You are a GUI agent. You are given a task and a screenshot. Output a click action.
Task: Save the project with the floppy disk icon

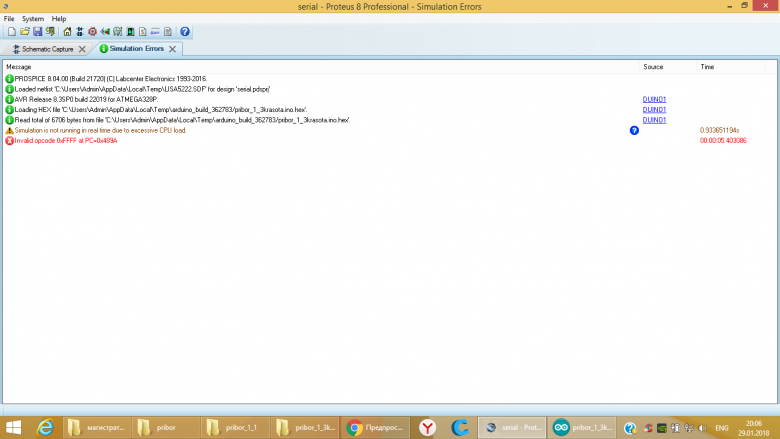[37, 32]
